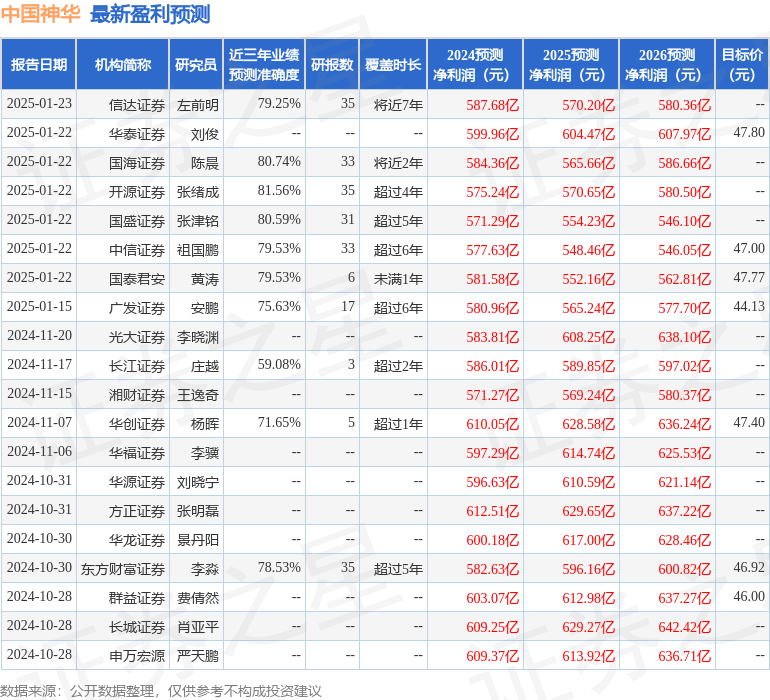Click researcher name 安鹏
This screenshot has width=770, height=700.
point(205,308)
